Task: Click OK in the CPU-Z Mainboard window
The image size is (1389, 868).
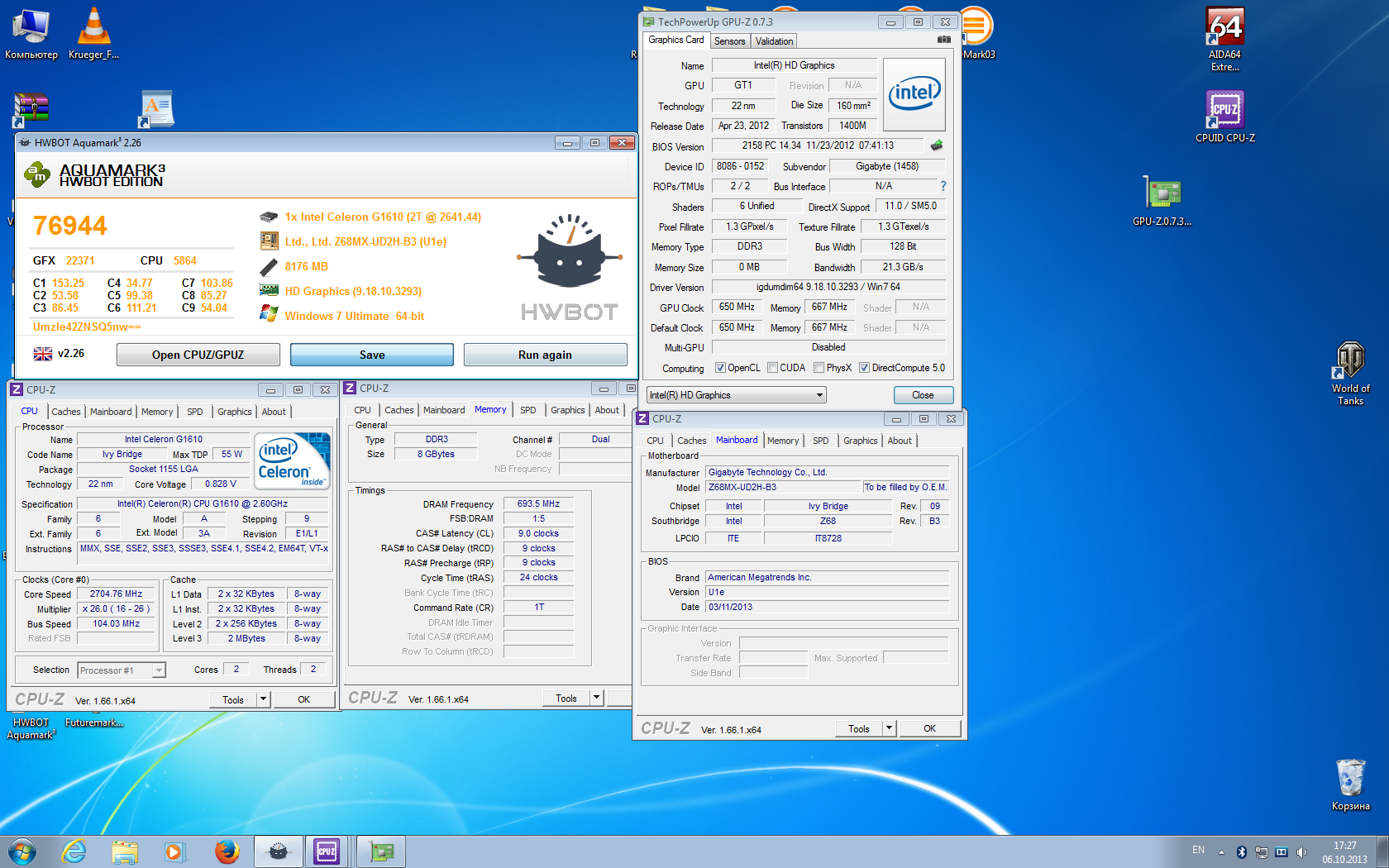Action: [x=930, y=728]
